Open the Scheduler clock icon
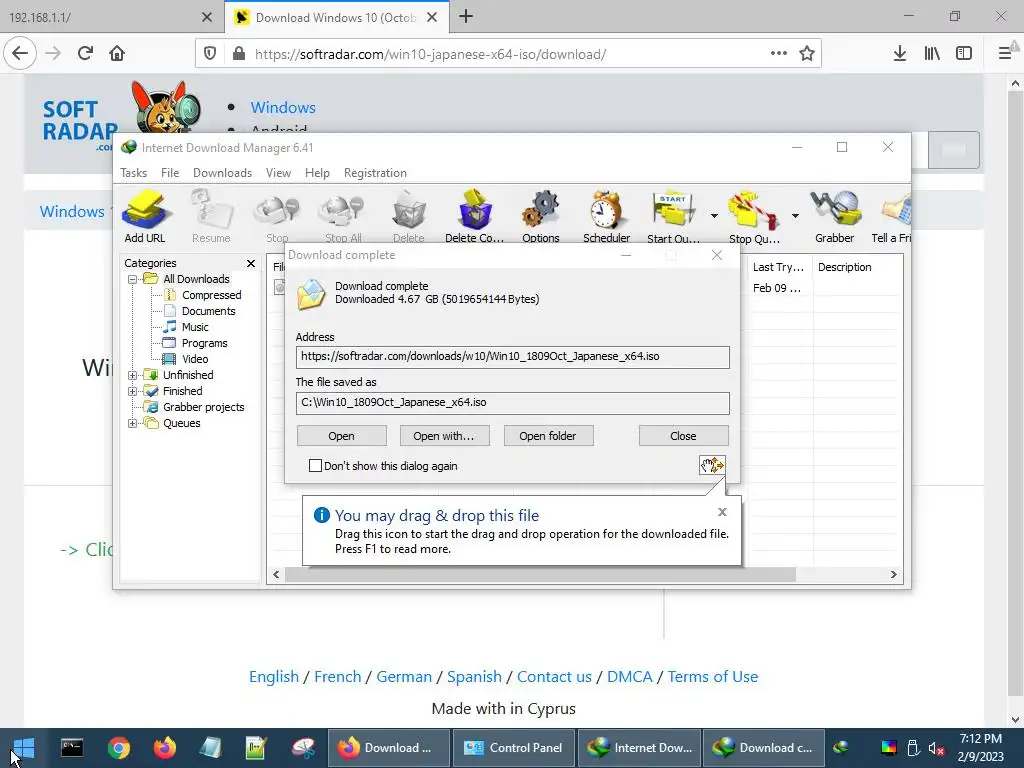 607,216
